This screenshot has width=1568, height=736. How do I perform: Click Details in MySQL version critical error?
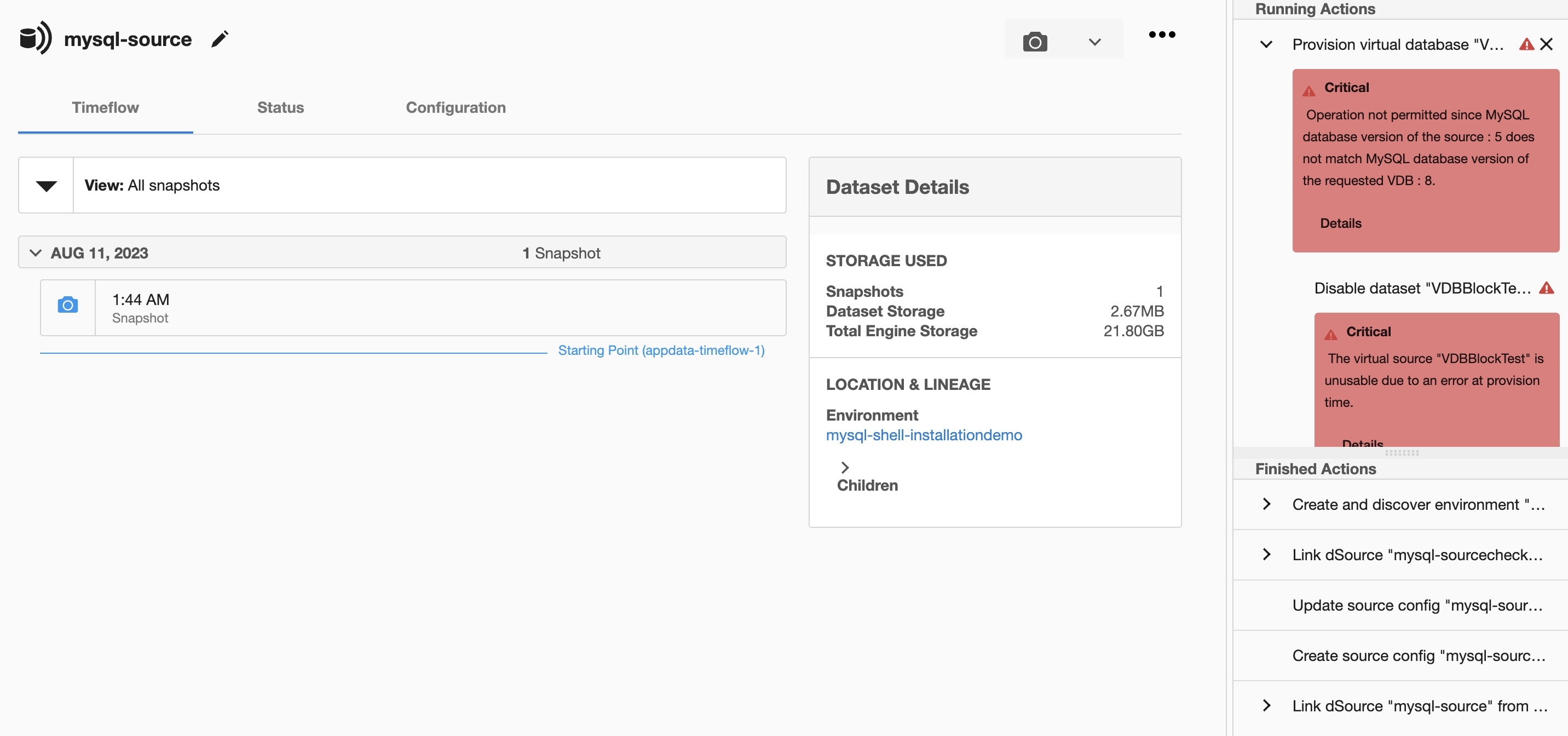1340,223
